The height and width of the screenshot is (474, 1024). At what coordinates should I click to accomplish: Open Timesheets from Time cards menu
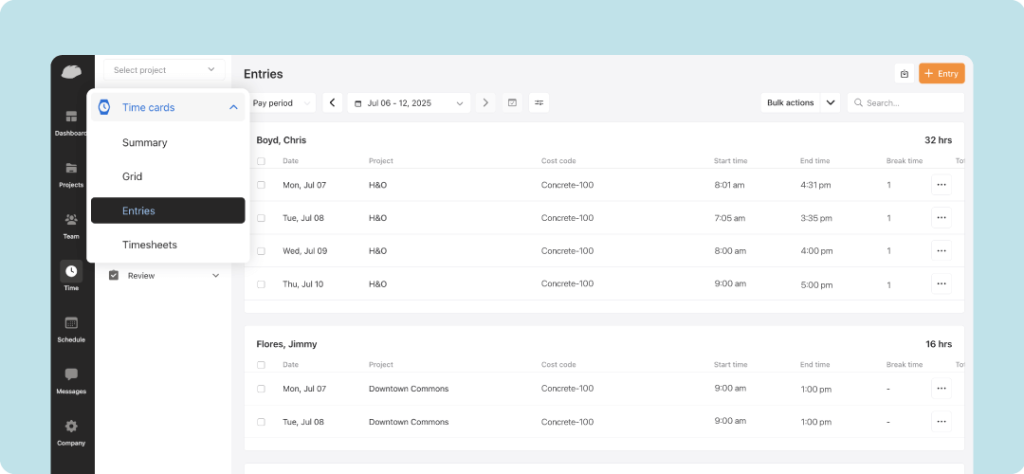click(x=148, y=244)
